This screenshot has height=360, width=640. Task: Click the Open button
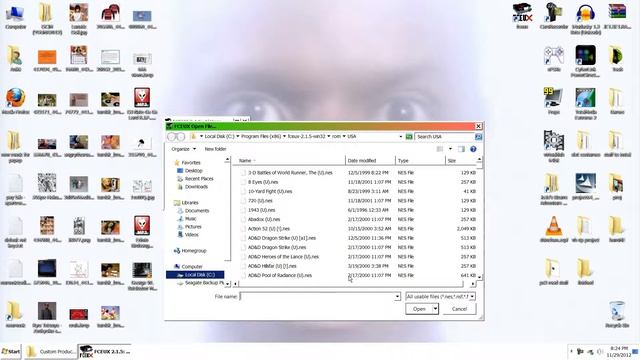[419, 309]
